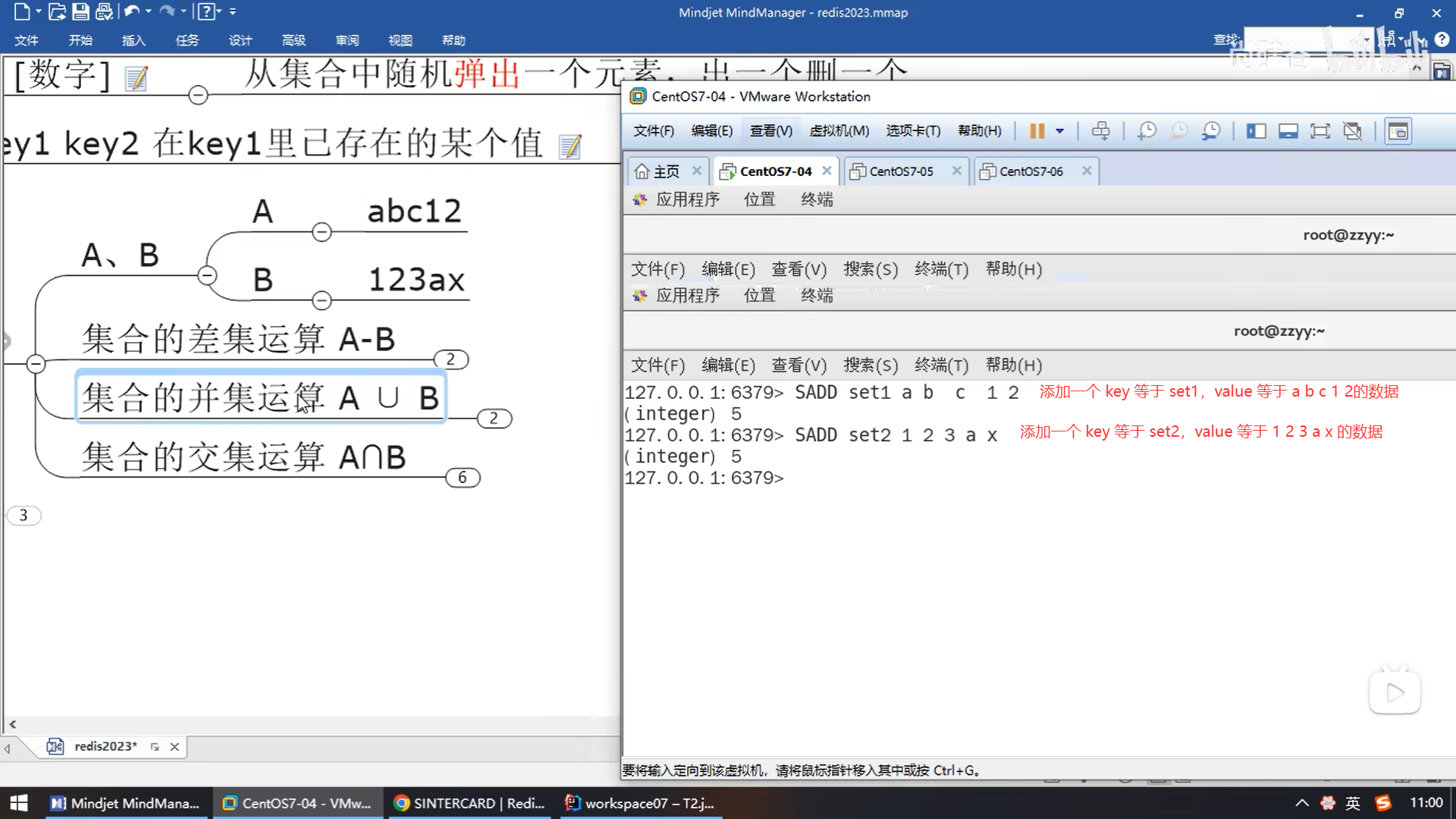Toggle VMware thumbnail bar view icon
This screenshot has height=819, width=1456.
coord(1288,130)
